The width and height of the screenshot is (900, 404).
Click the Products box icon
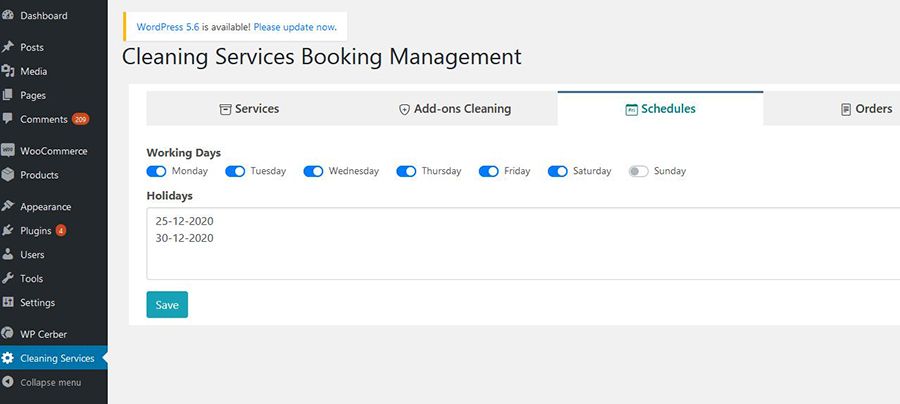[x=7, y=174]
